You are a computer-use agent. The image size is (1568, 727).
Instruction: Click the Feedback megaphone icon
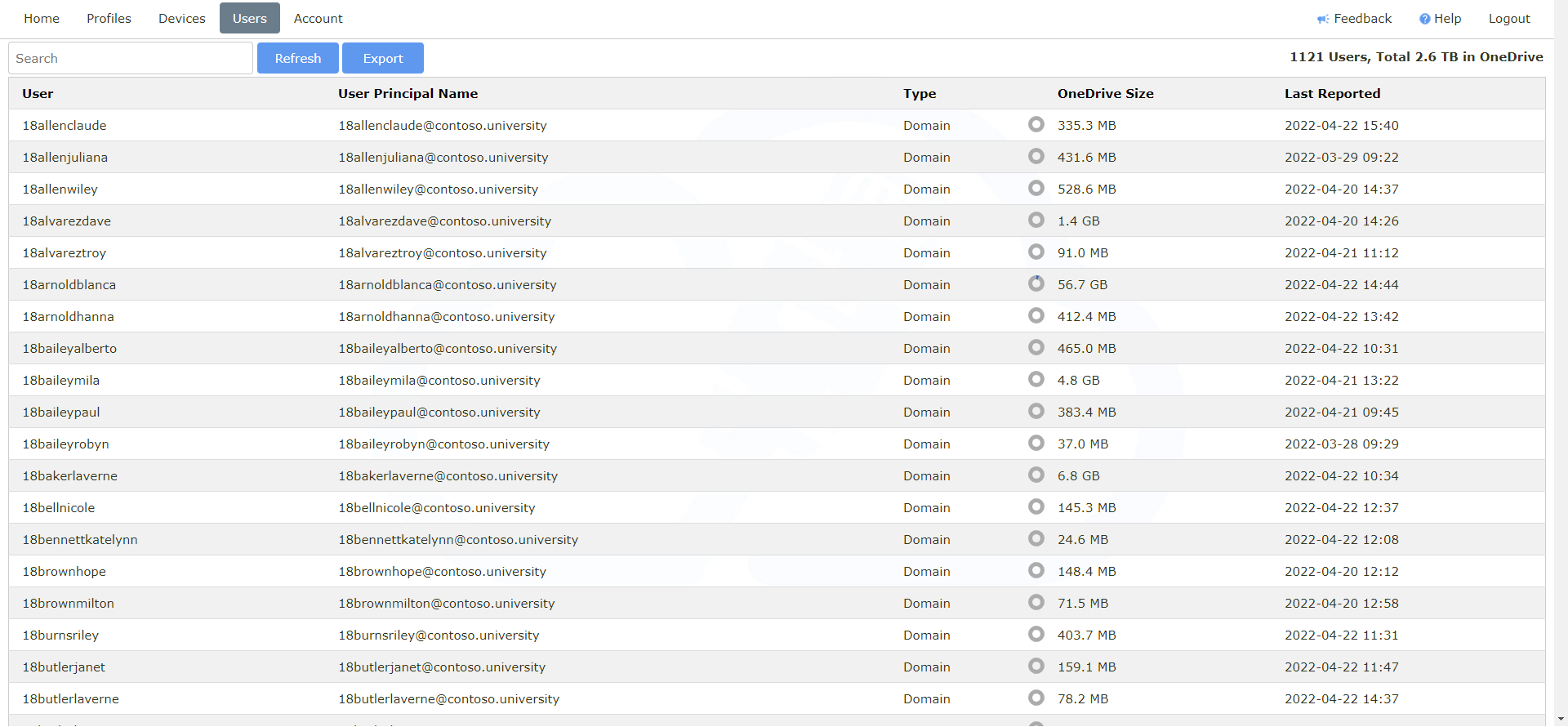click(x=1322, y=19)
